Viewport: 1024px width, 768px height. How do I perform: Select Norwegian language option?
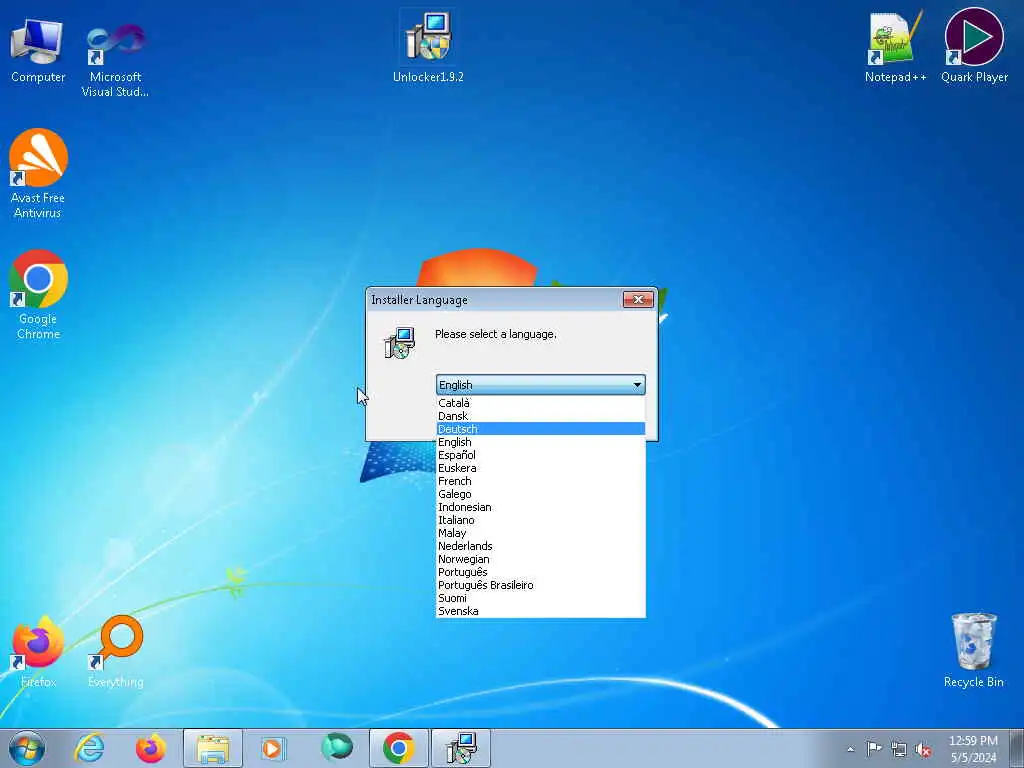(541, 559)
